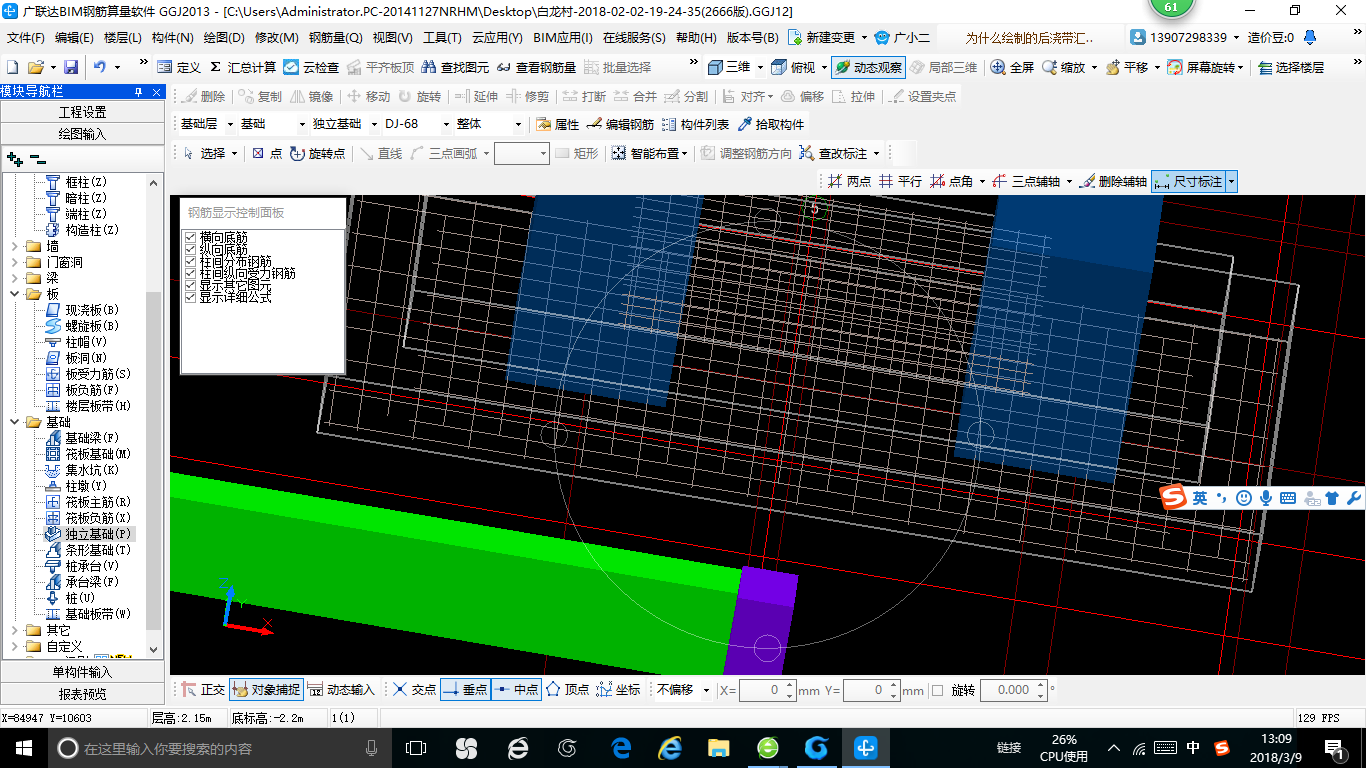The image size is (1366, 768).
Task: Toggle the 旋转 checkbox in status bar
Action: (937, 690)
